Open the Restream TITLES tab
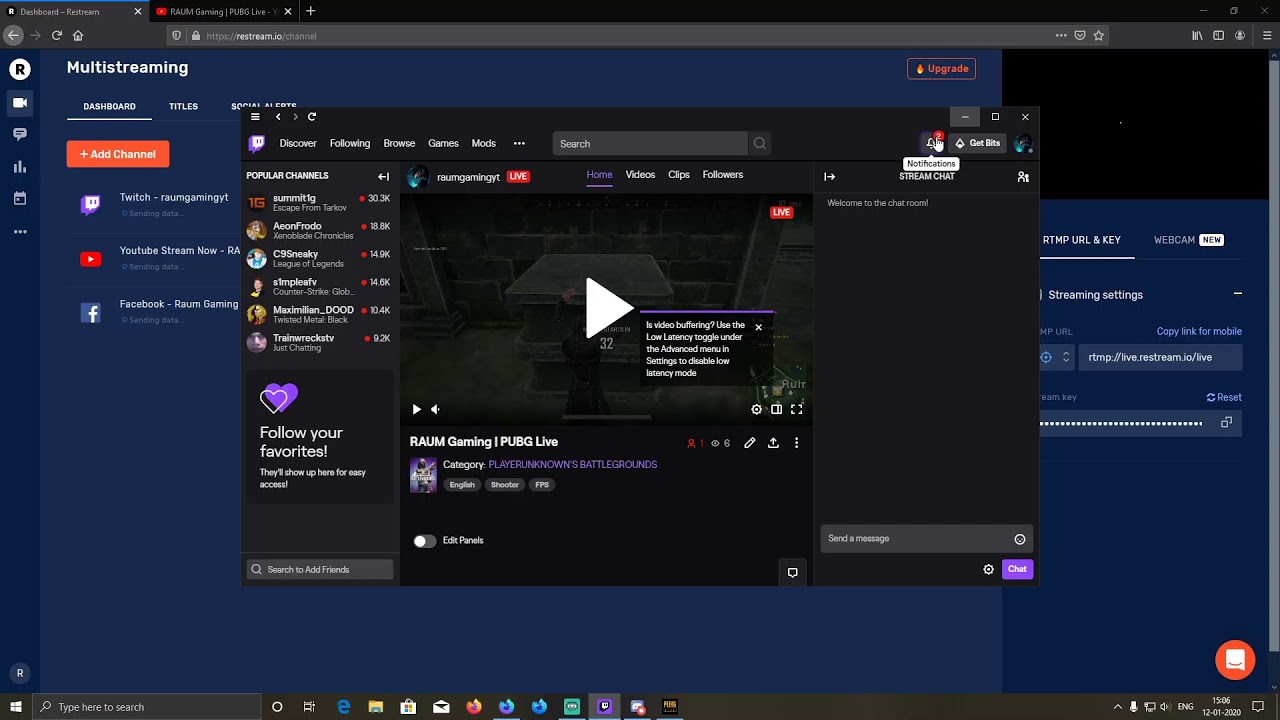The width and height of the screenshot is (1280, 720). [x=183, y=106]
